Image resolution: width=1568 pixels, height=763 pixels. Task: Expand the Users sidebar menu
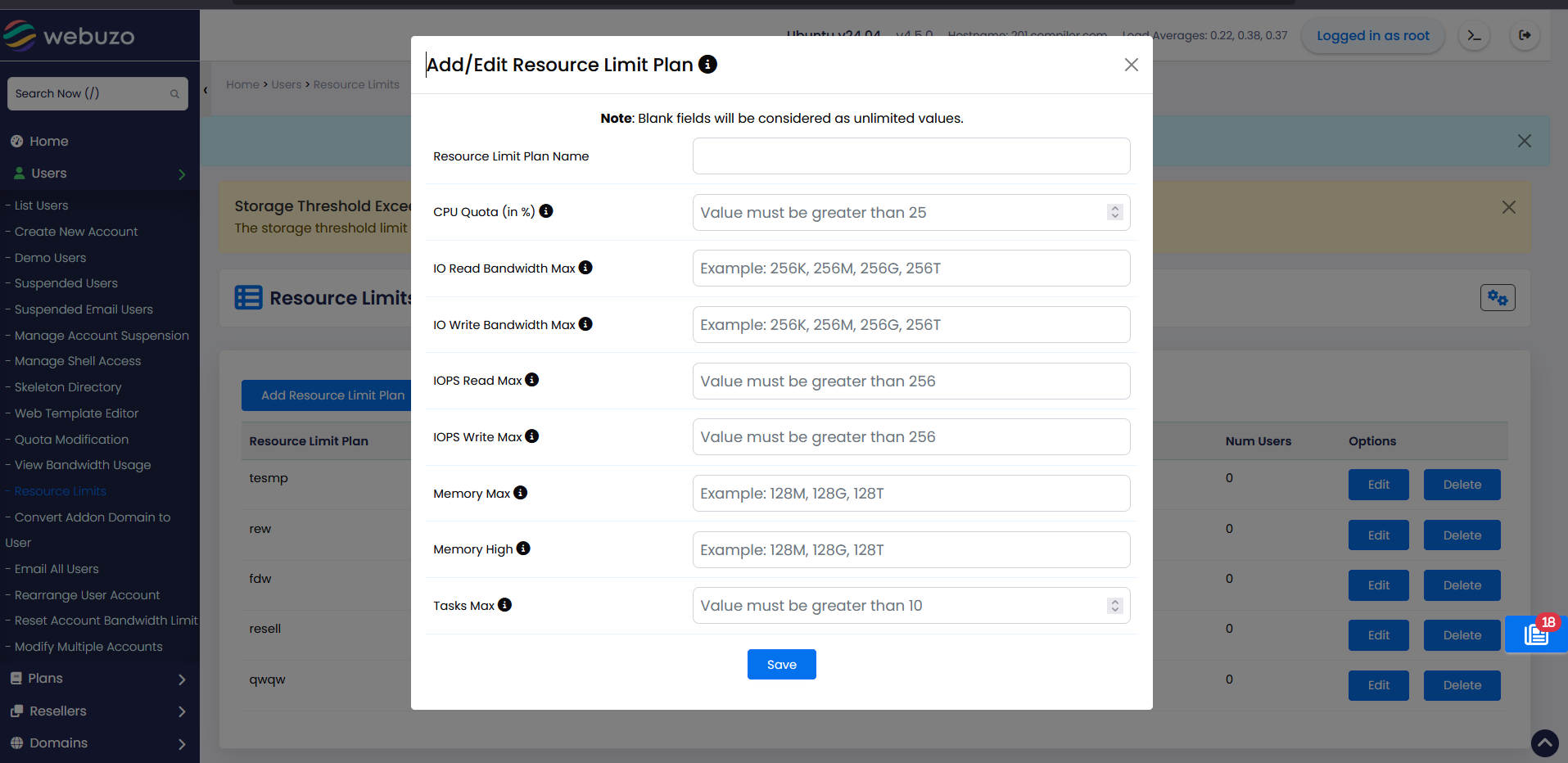[x=100, y=174]
